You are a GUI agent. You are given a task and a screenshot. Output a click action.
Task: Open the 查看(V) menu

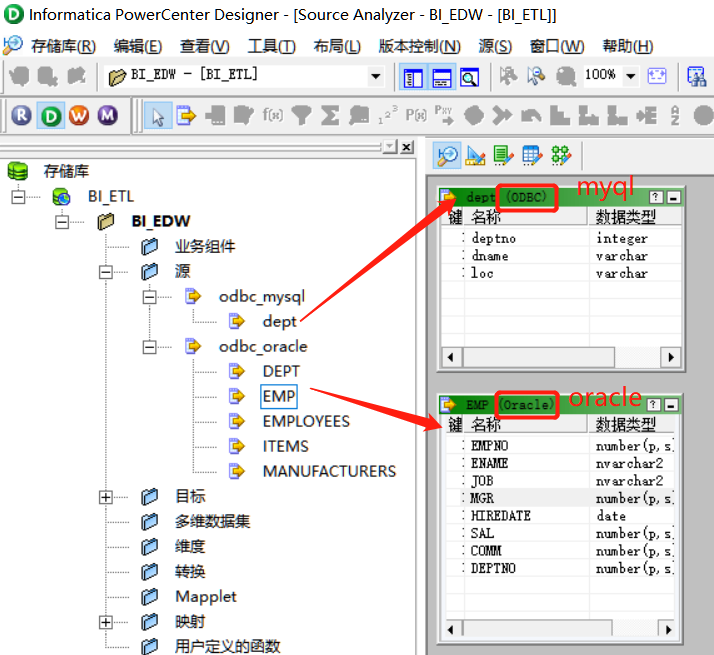tap(204, 46)
